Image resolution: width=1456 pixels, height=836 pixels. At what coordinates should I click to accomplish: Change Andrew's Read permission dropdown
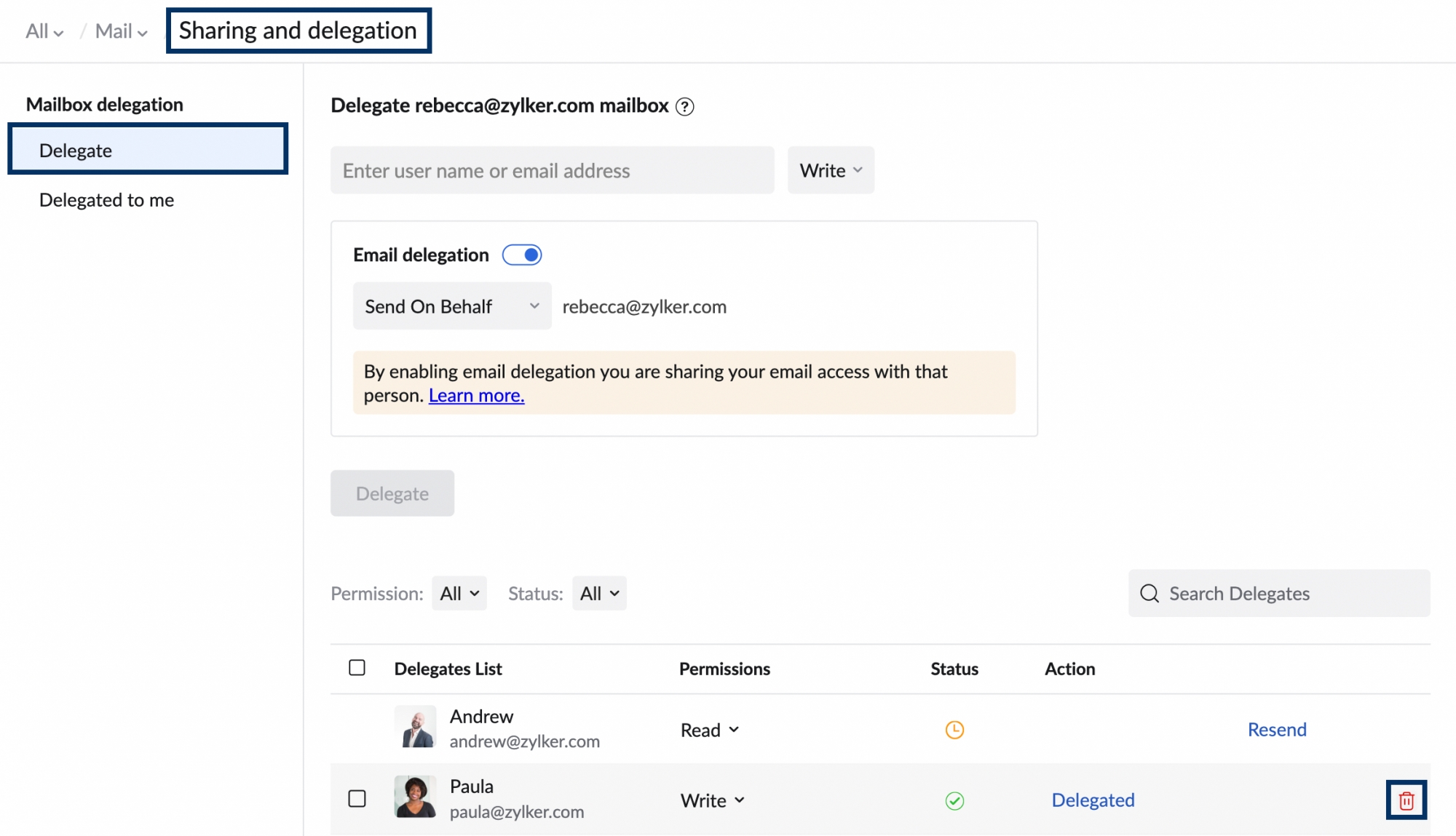coord(710,730)
